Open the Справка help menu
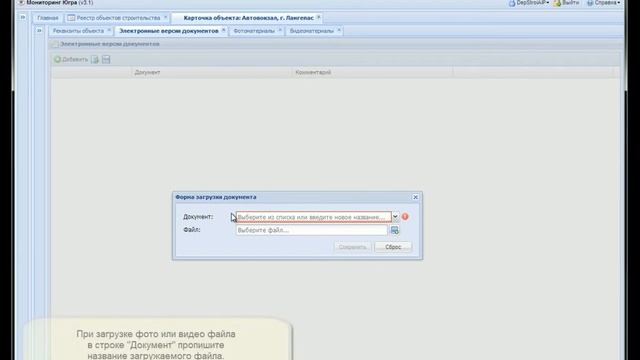Viewport: 640px width, 360px height. [604, 3]
